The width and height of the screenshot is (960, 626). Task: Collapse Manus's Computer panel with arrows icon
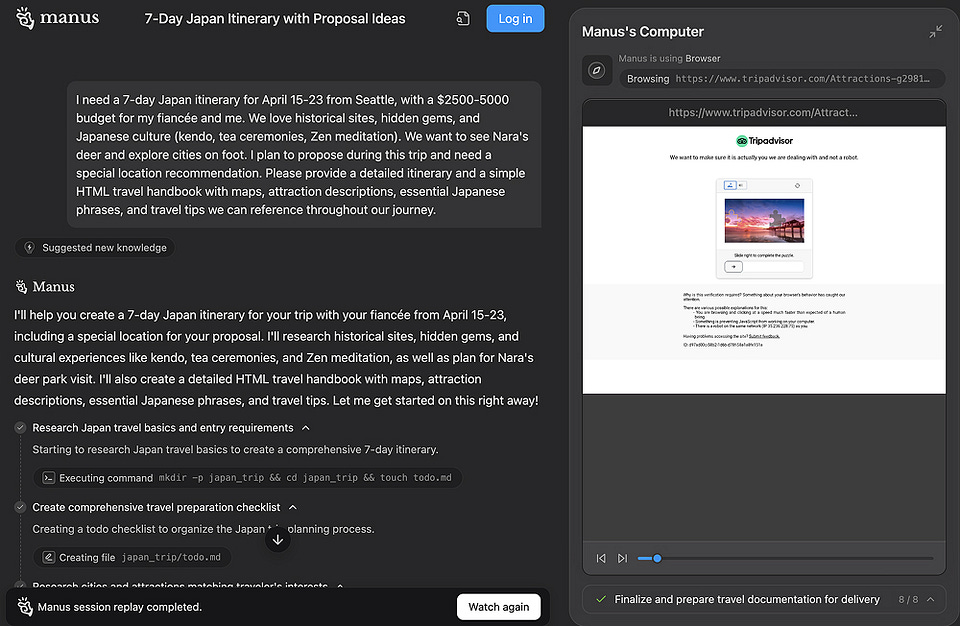(x=936, y=32)
